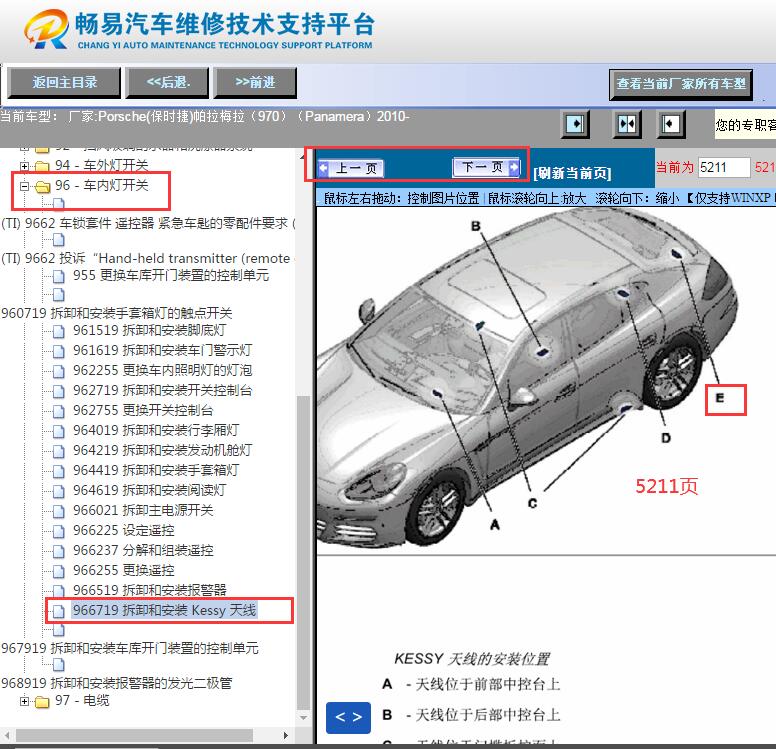
Task: Go back with the <<后退 button
Action: click(167, 83)
